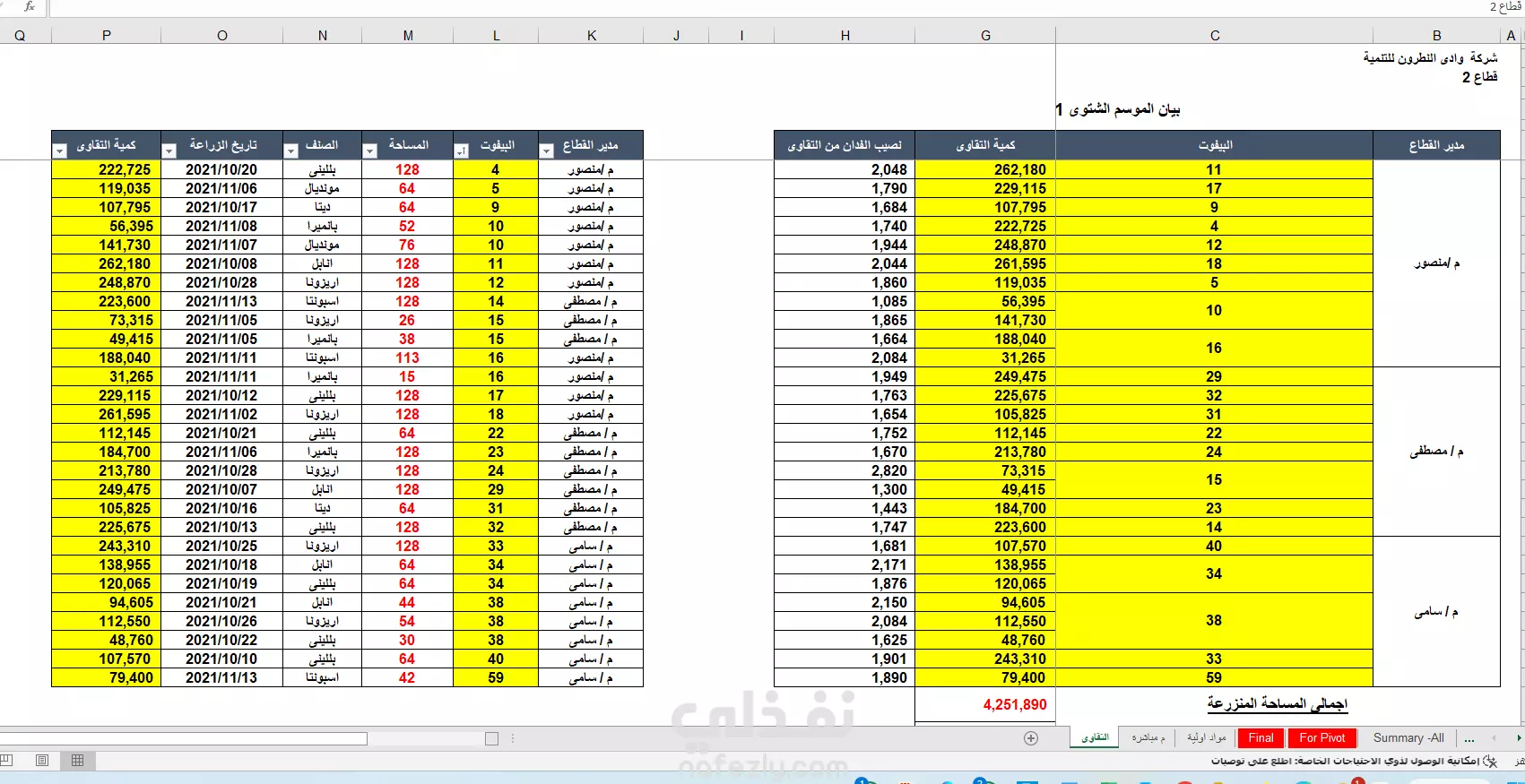The width and height of the screenshot is (1525, 784).
Task: Open filter dropdown for المساحة column
Action: coord(369,151)
